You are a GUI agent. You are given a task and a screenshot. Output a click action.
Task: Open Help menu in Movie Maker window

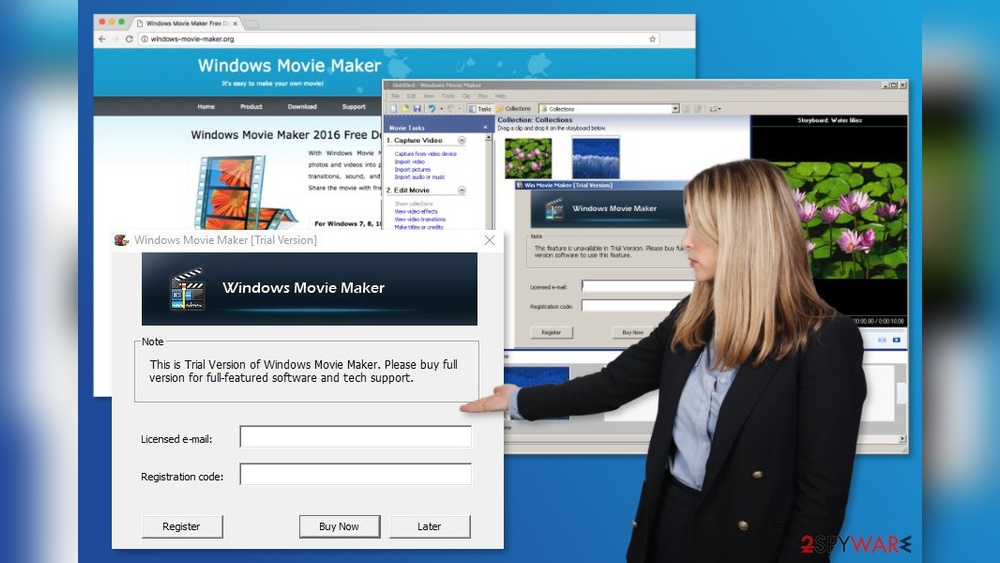pos(501,96)
